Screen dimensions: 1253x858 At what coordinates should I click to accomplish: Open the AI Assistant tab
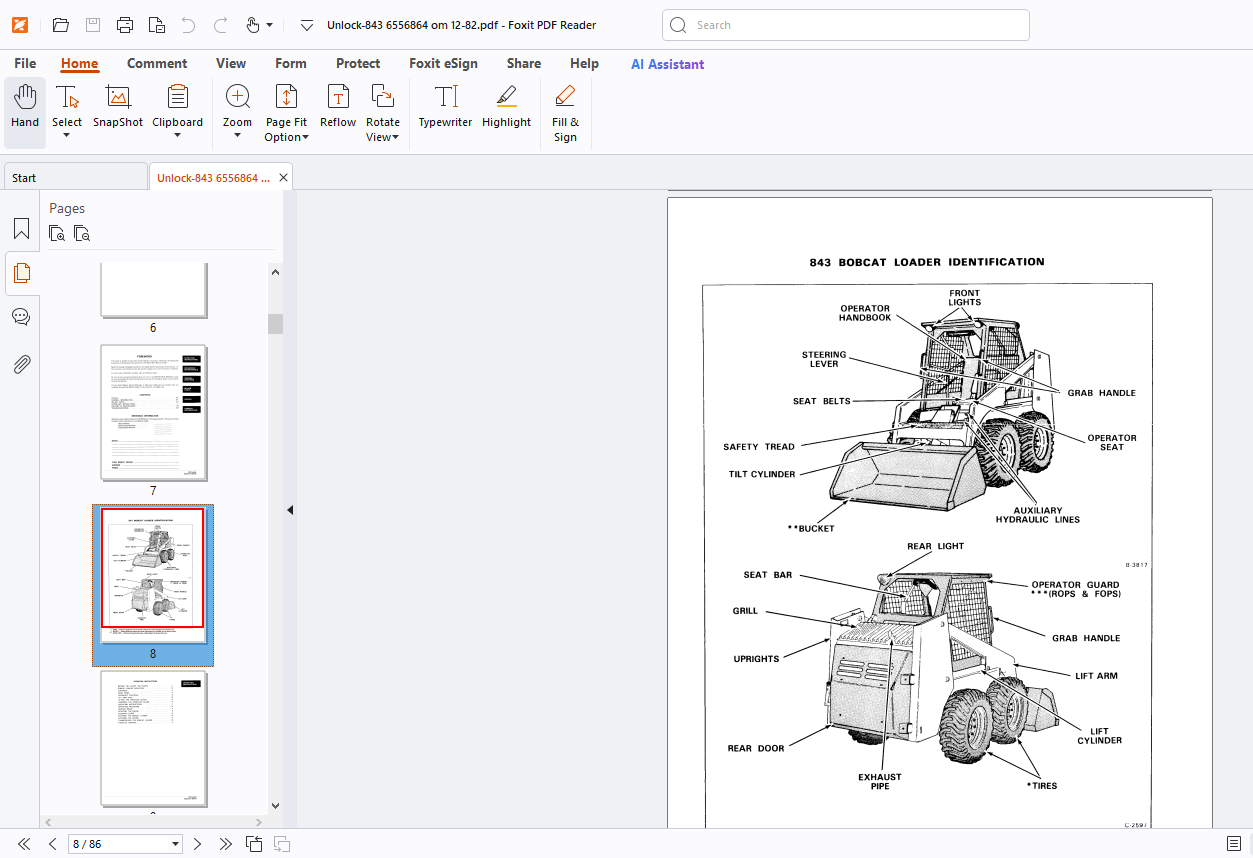click(667, 64)
